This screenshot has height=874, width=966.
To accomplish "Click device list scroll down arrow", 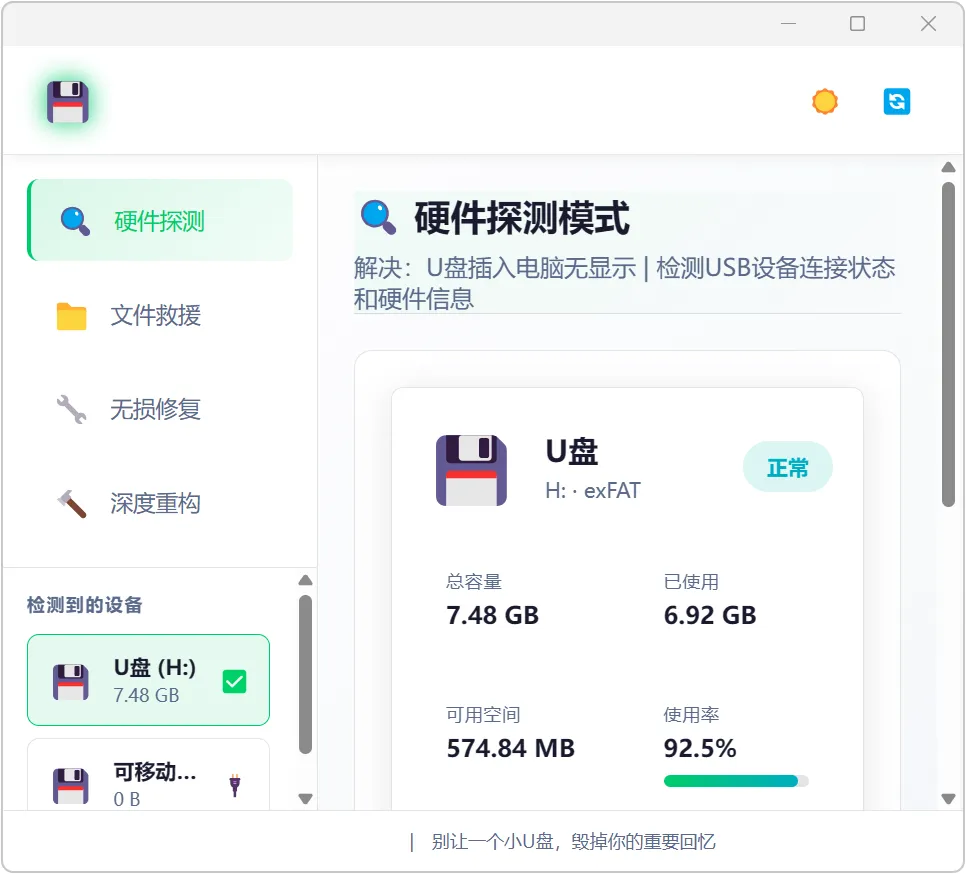I will tap(306, 799).
